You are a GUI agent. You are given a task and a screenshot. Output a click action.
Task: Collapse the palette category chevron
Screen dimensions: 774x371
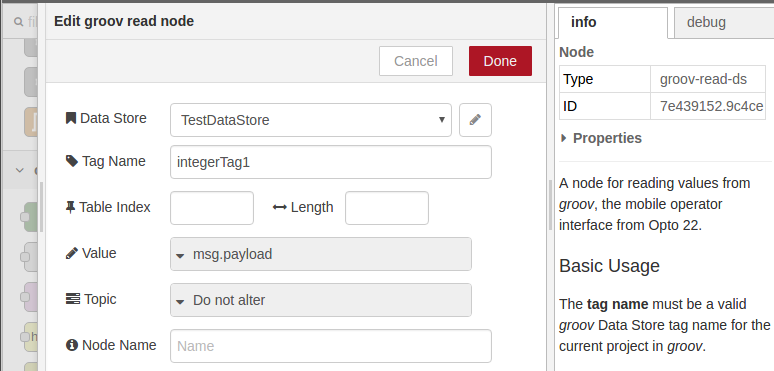pos(20,170)
